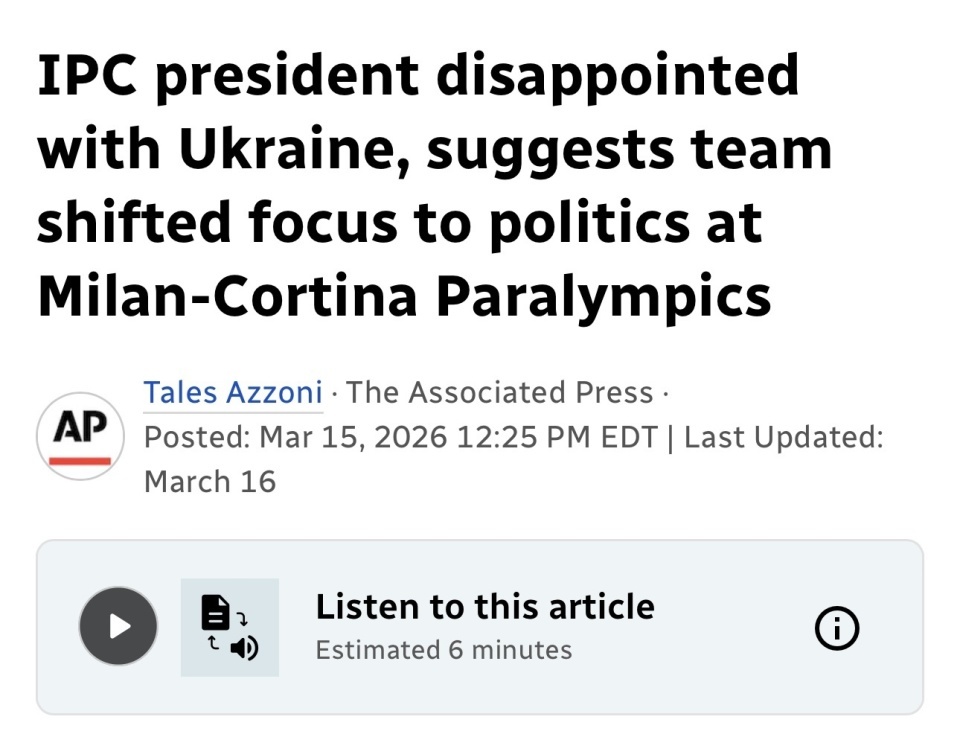
Task: Open author Tales Azzoni's profile link
Action: 233,392
